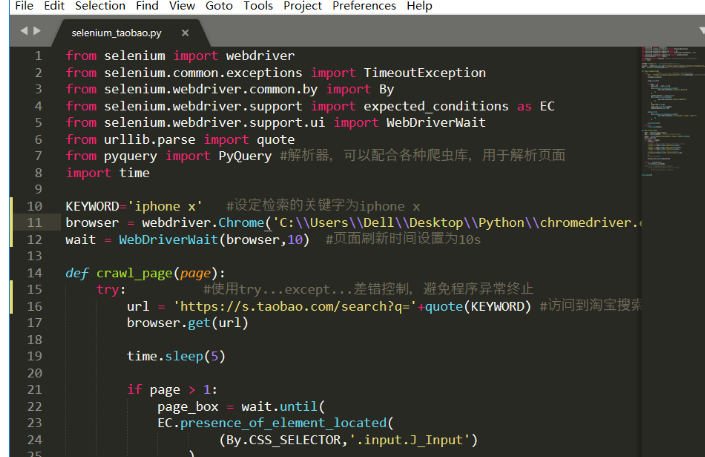Click the 'try:' keyword on line 15
The width and height of the screenshot is (705, 457).
(x=111, y=290)
